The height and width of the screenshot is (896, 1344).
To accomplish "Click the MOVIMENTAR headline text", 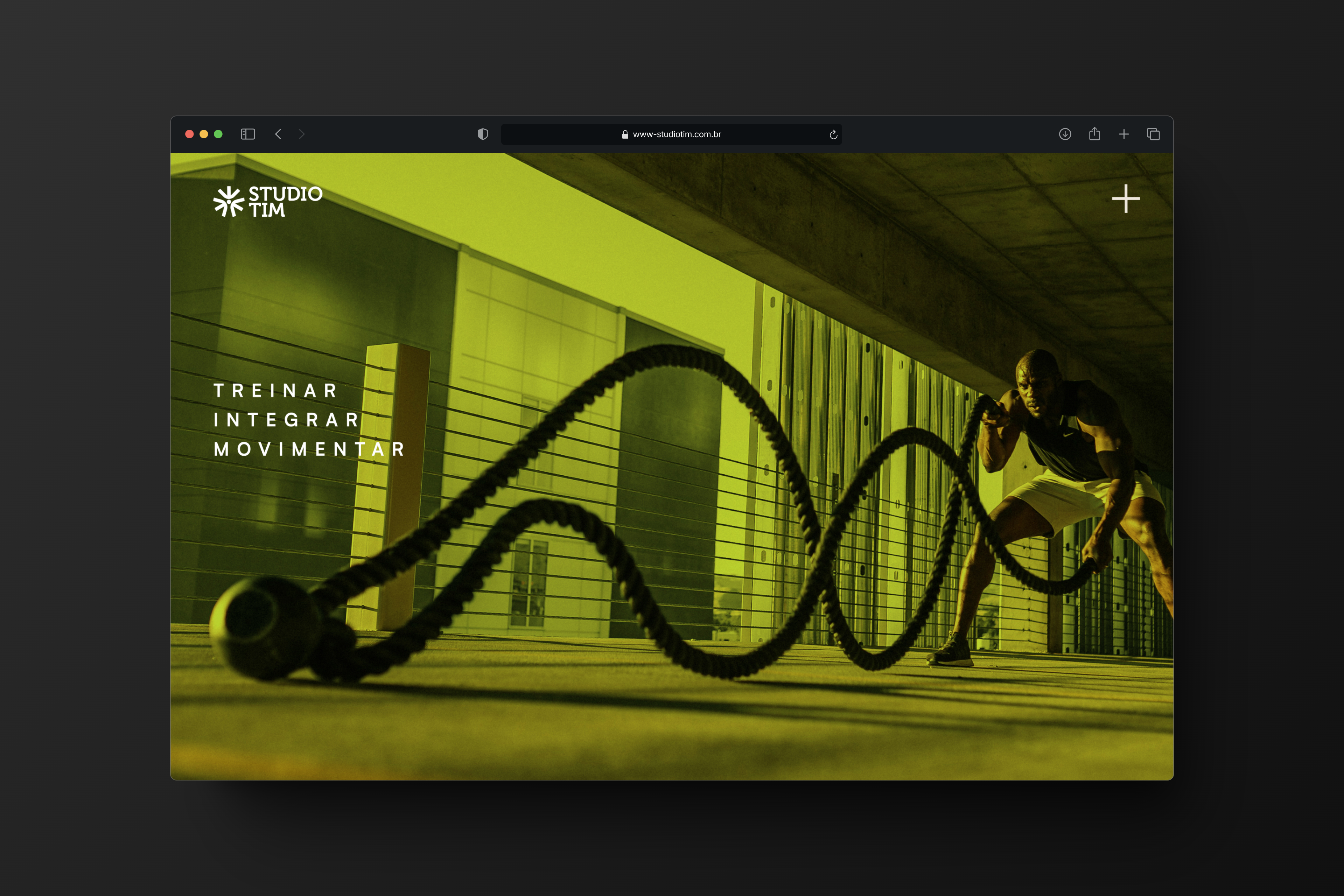I will [x=310, y=449].
